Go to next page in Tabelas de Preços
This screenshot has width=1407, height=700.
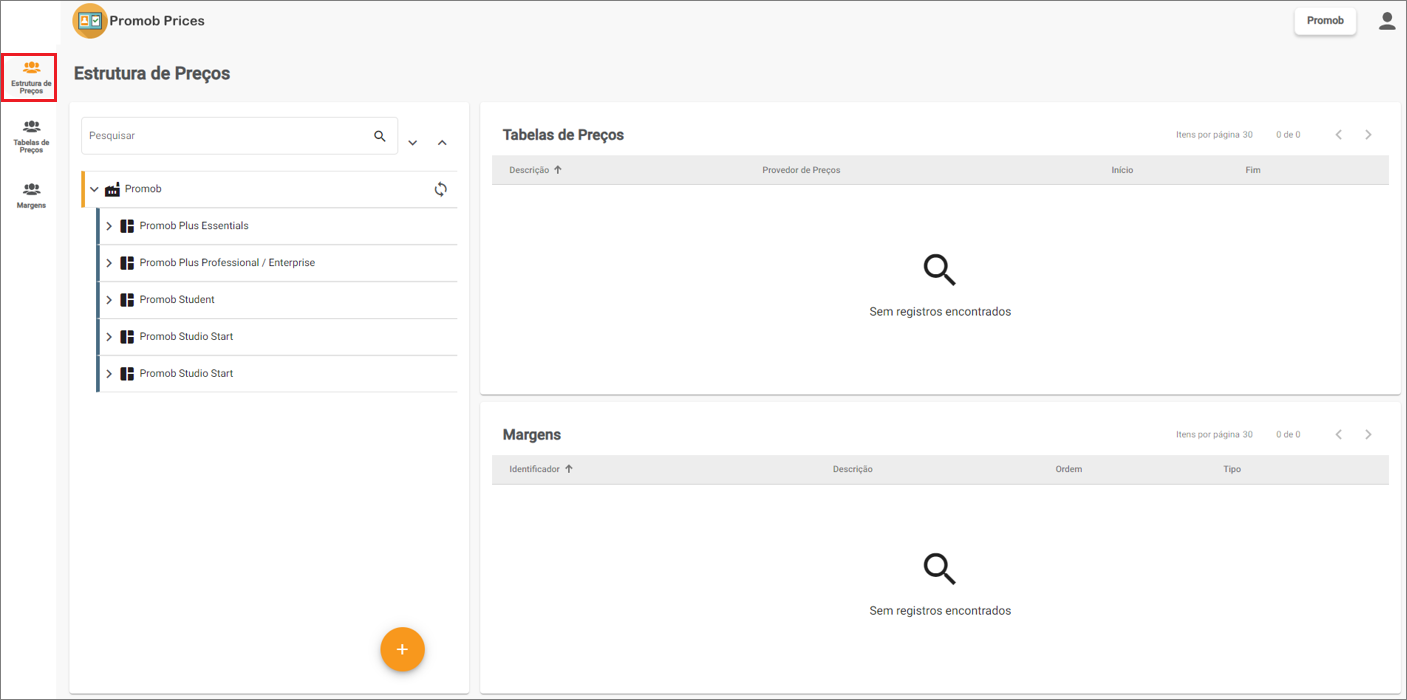click(1368, 135)
